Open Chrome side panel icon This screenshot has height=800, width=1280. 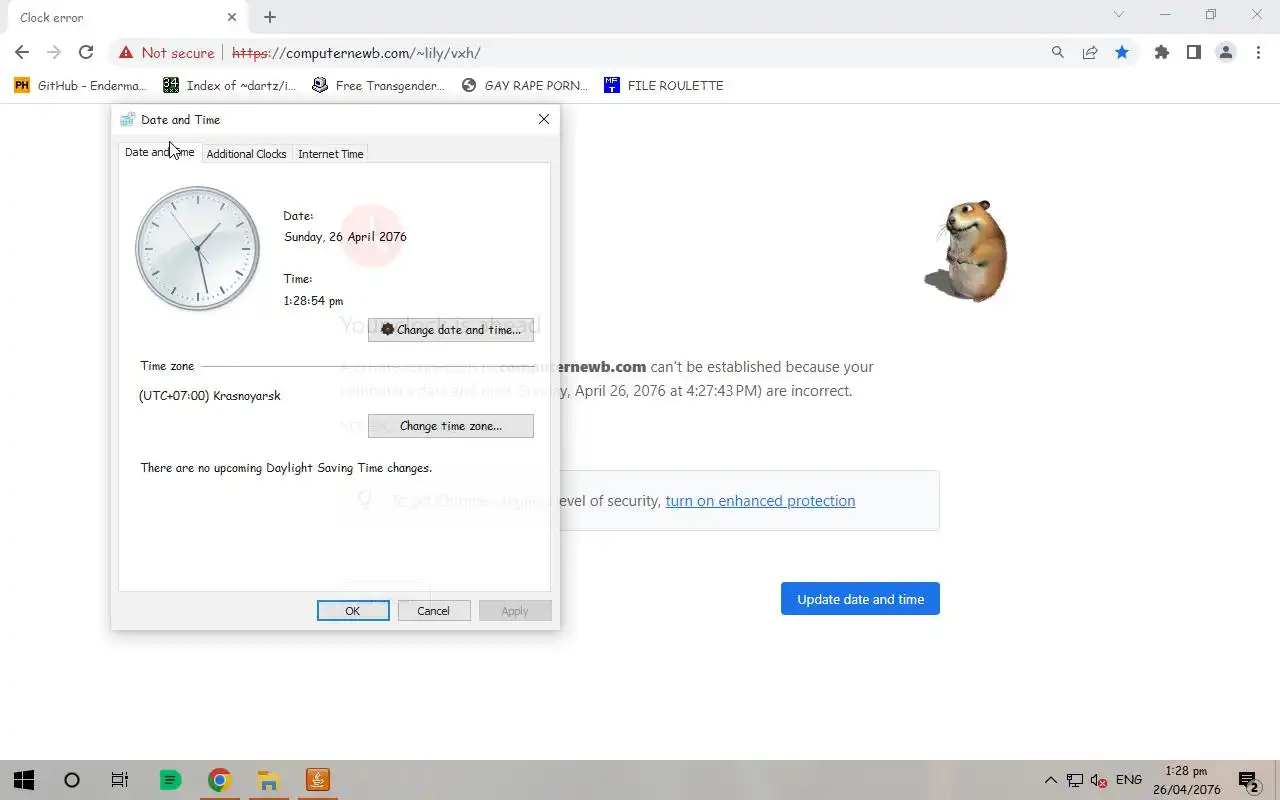[x=1194, y=53]
